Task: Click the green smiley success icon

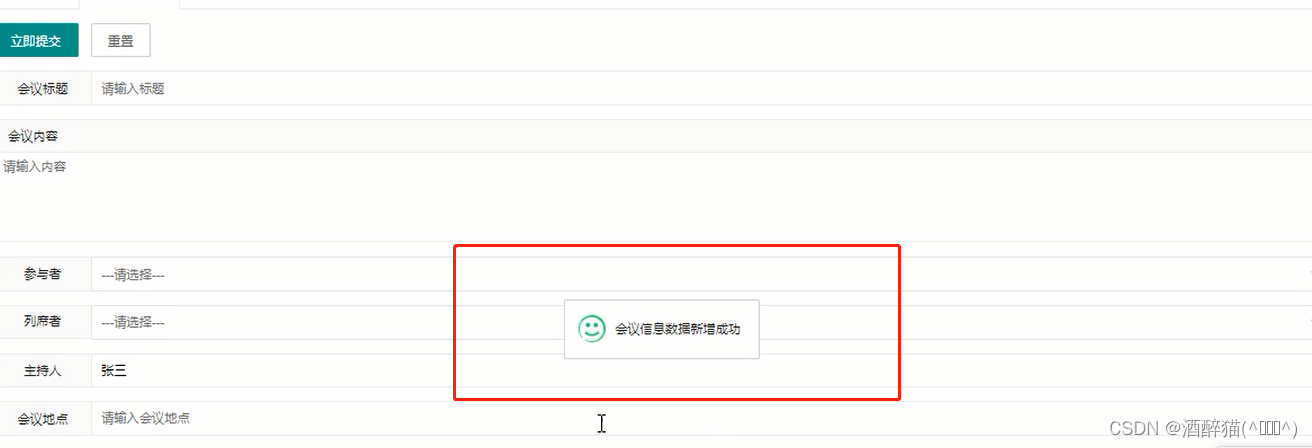Action: click(592, 328)
